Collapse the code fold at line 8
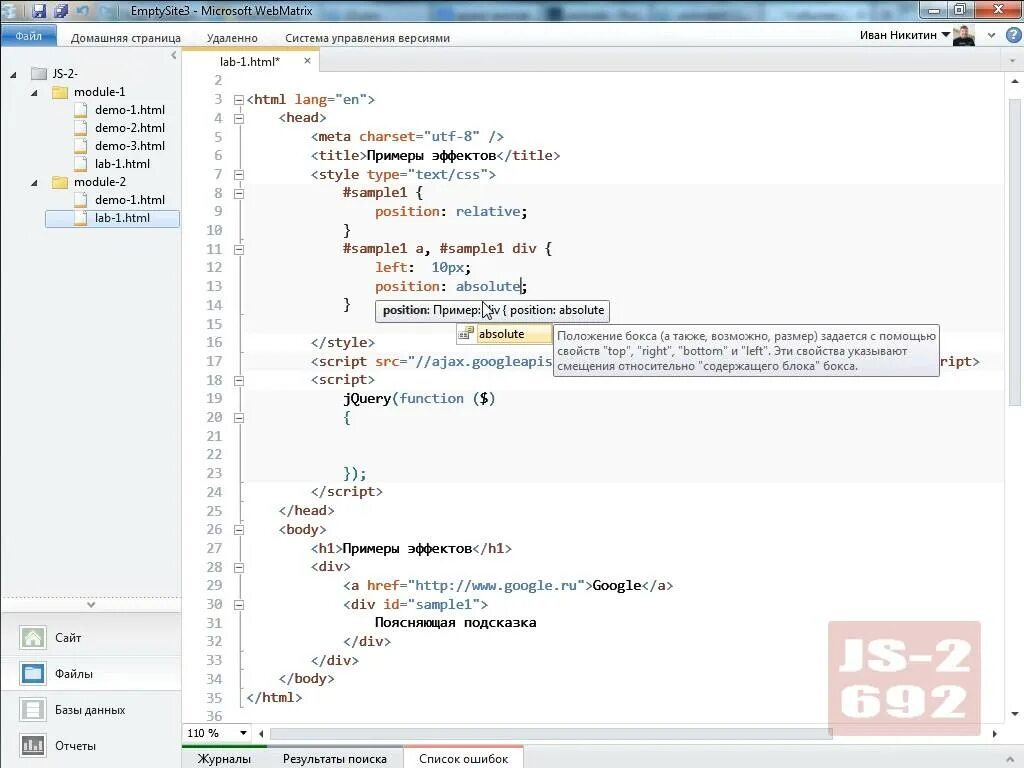 pos(238,192)
